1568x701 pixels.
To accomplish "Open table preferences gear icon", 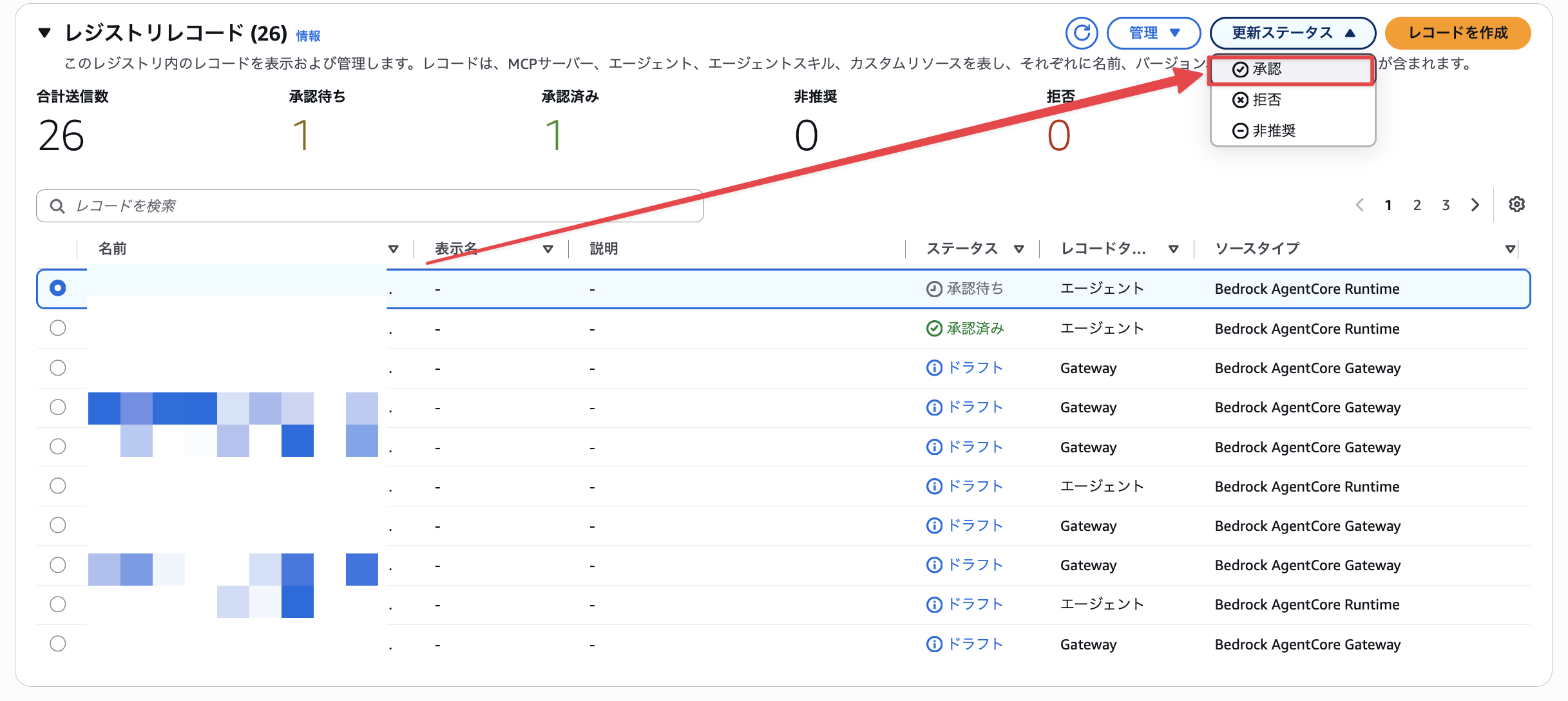I will pos(1516,204).
